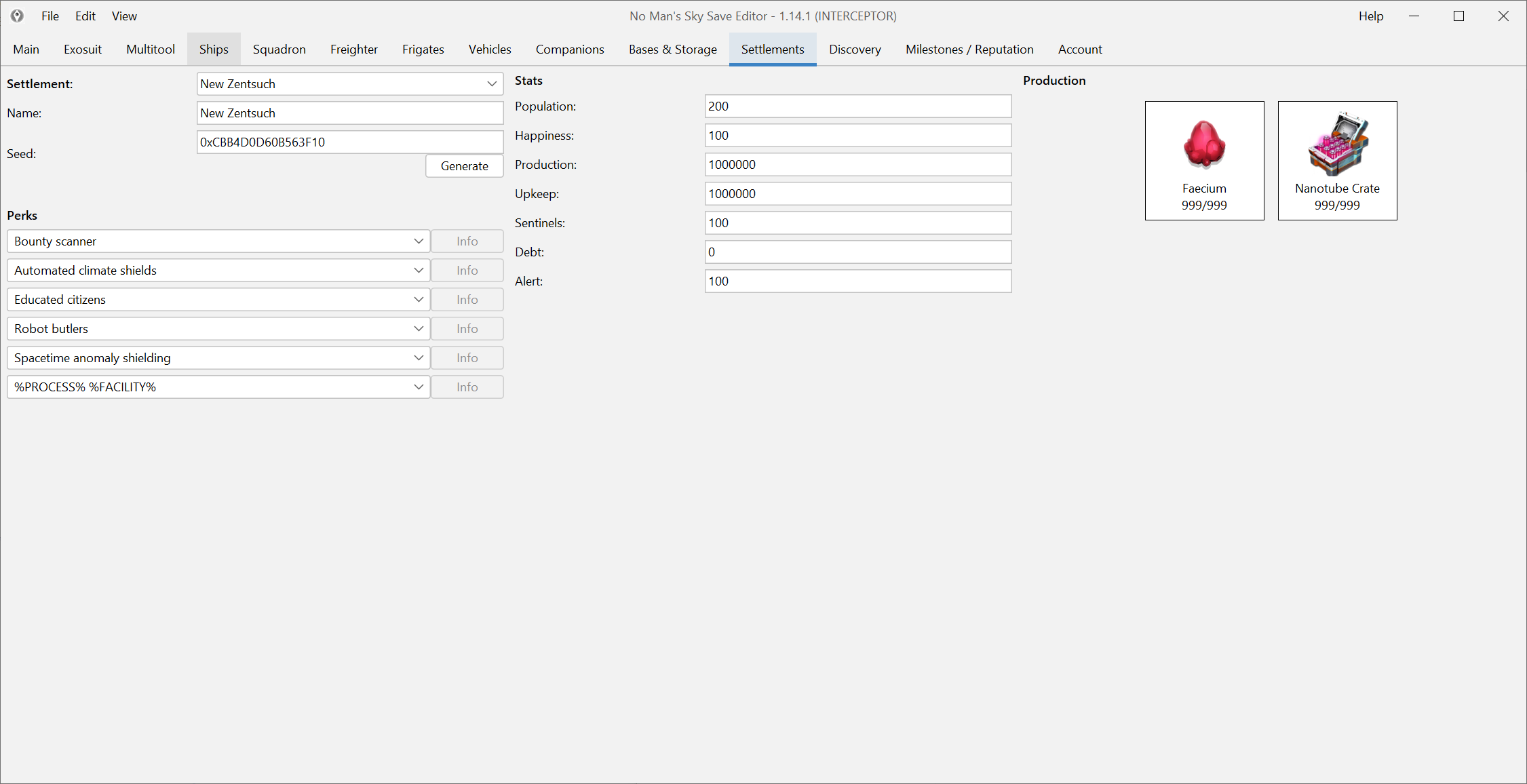The width and height of the screenshot is (1527, 784).
Task: Switch to the Discovery tab
Action: click(855, 50)
